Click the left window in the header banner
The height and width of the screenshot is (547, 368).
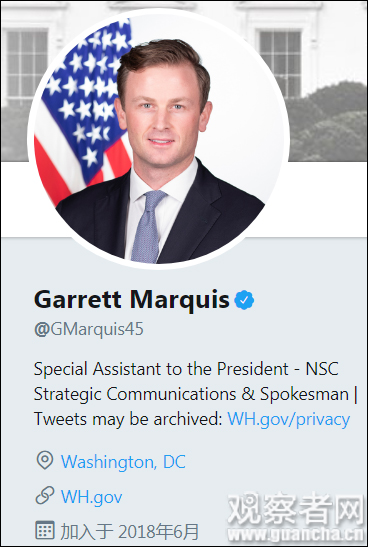(x=27, y=63)
